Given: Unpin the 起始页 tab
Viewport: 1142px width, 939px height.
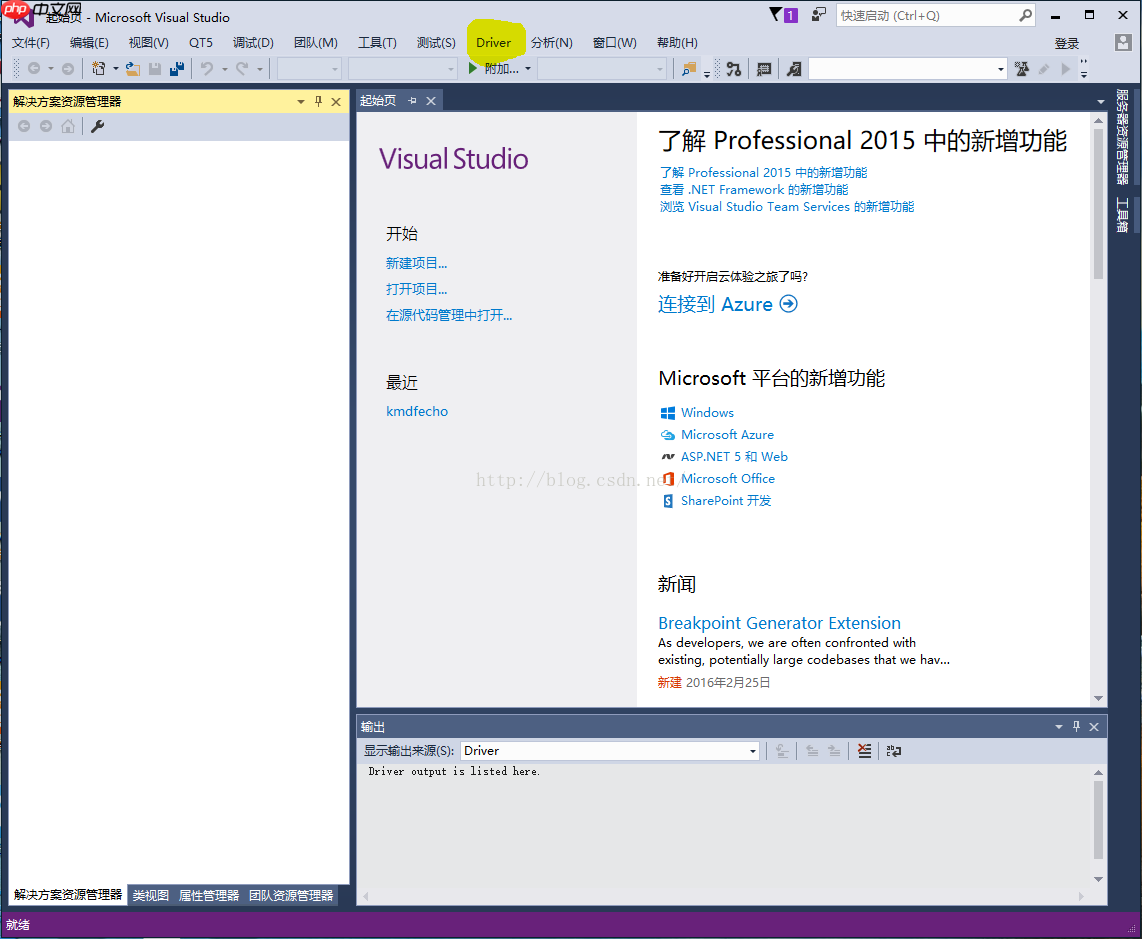Looking at the screenshot, I should 414,100.
